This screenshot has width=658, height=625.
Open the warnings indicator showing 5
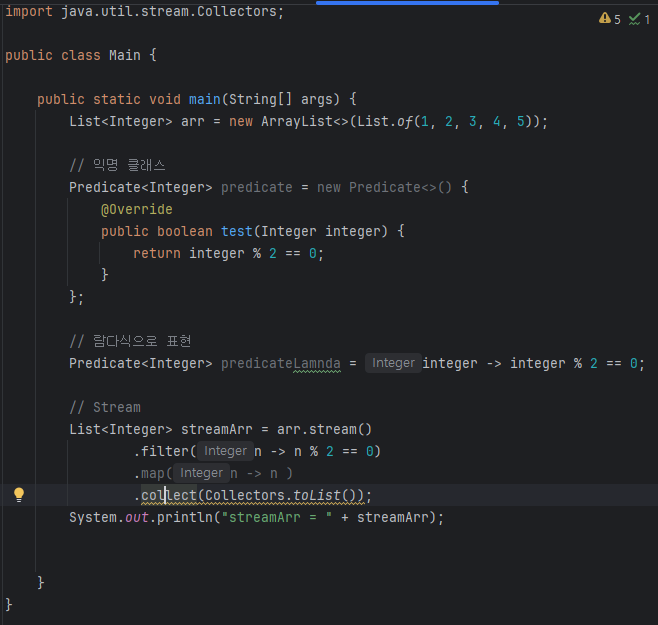click(609, 19)
